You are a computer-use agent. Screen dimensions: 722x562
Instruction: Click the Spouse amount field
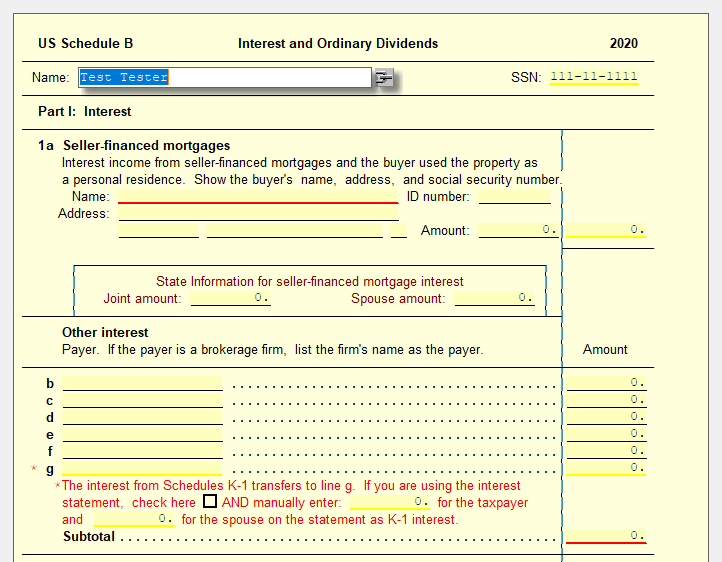coord(494,298)
